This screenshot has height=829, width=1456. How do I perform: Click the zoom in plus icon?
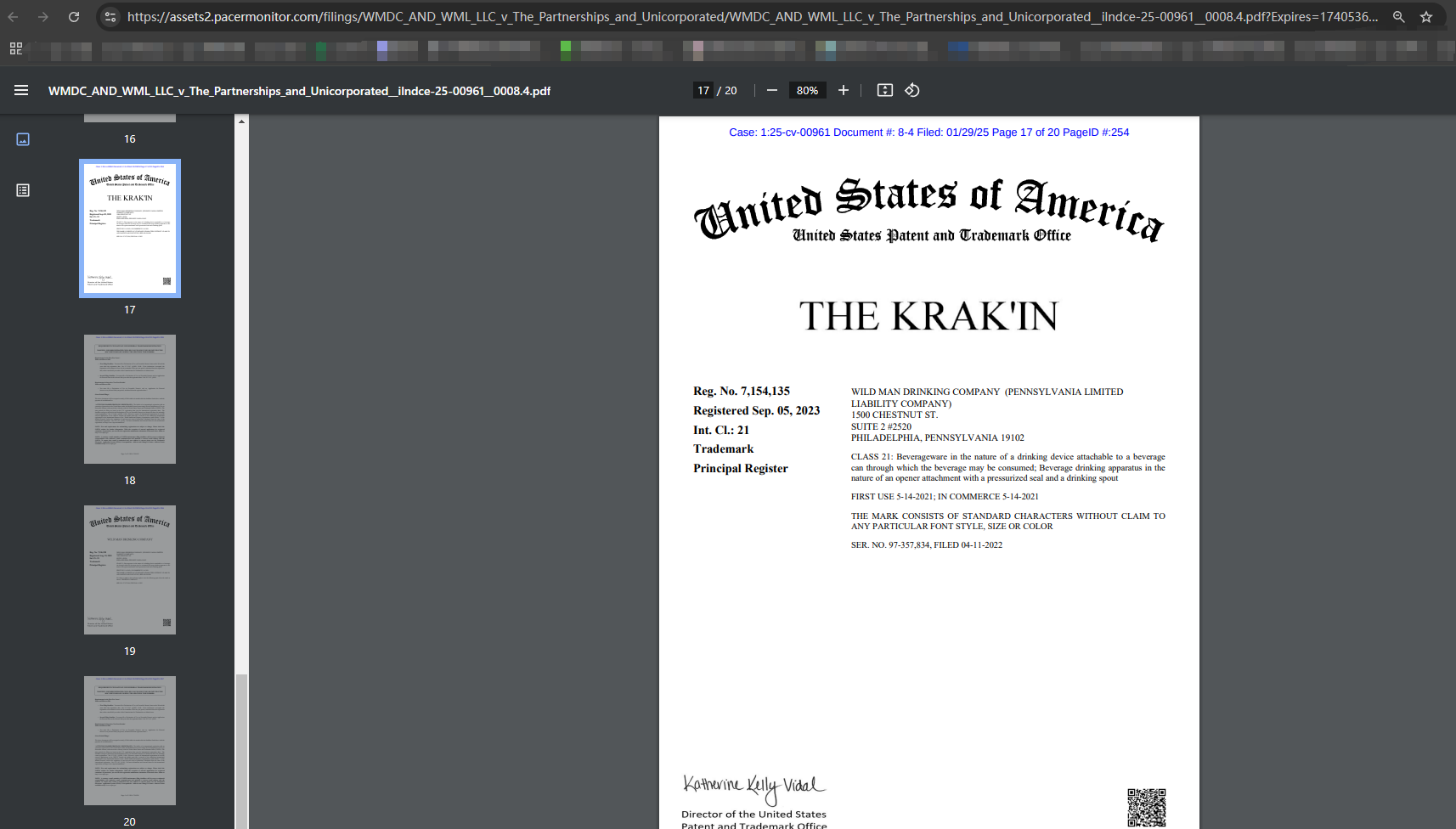843,90
